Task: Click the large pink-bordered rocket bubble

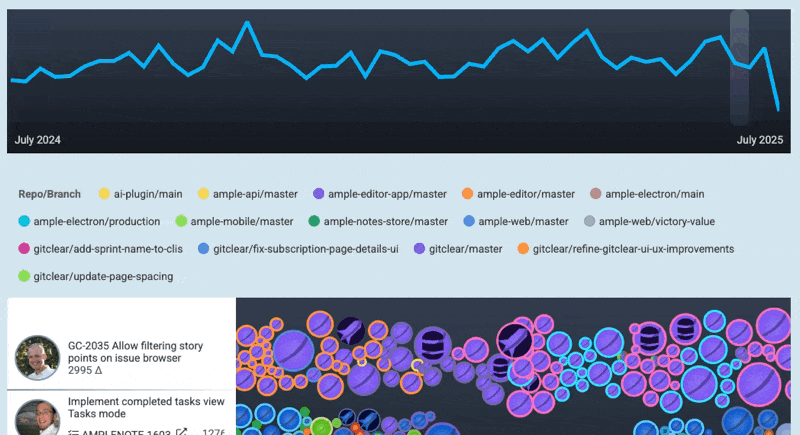Action: 515,341
